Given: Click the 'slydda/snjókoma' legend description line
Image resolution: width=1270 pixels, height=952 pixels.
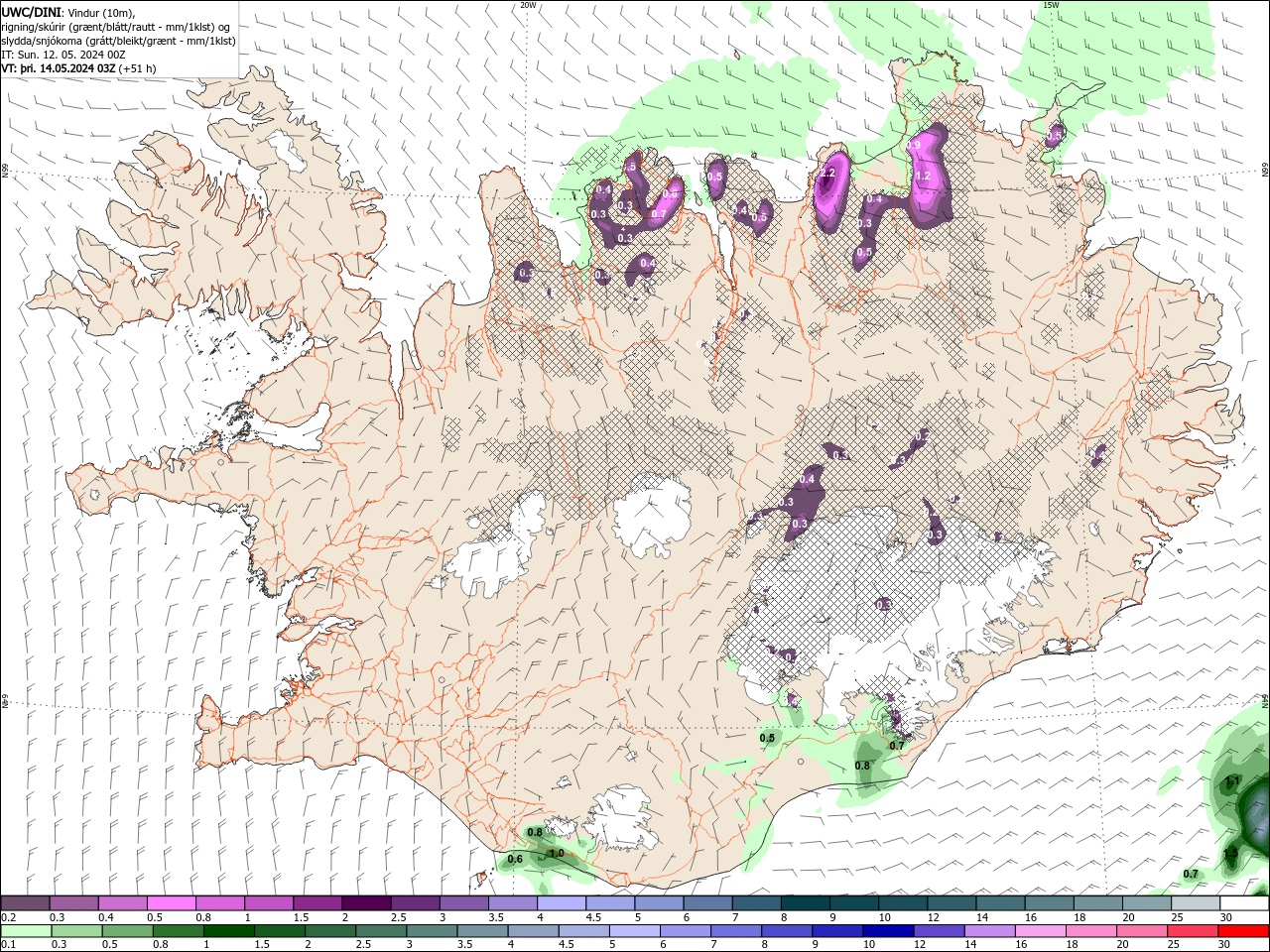Looking at the screenshot, I should (118, 41).
